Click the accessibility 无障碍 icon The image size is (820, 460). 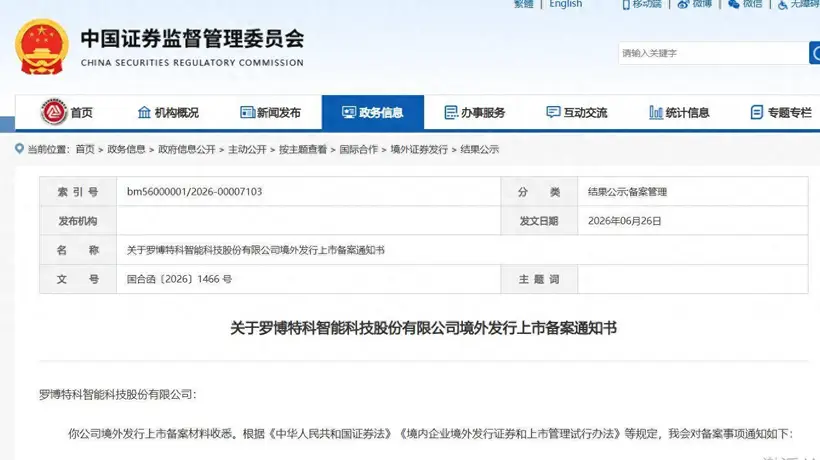click(783, 4)
